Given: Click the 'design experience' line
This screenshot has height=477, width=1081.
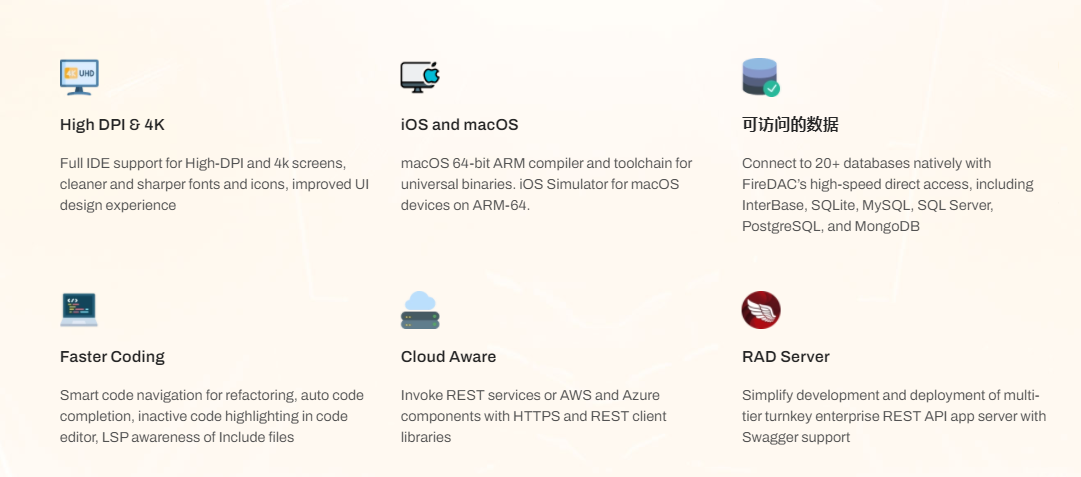Looking at the screenshot, I should point(118,205).
